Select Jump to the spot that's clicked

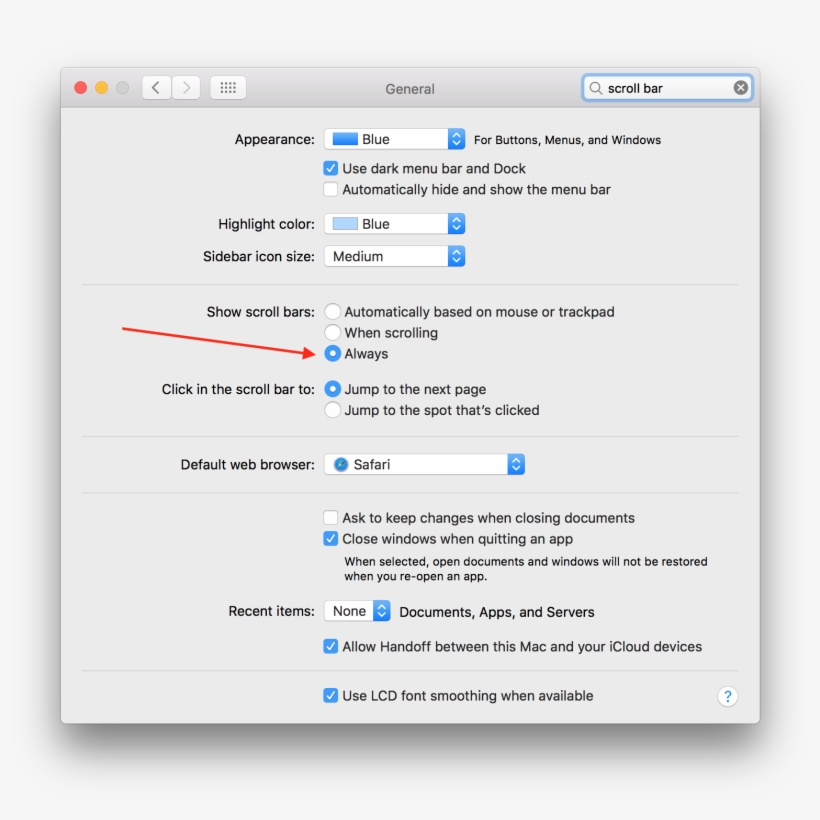click(x=332, y=410)
